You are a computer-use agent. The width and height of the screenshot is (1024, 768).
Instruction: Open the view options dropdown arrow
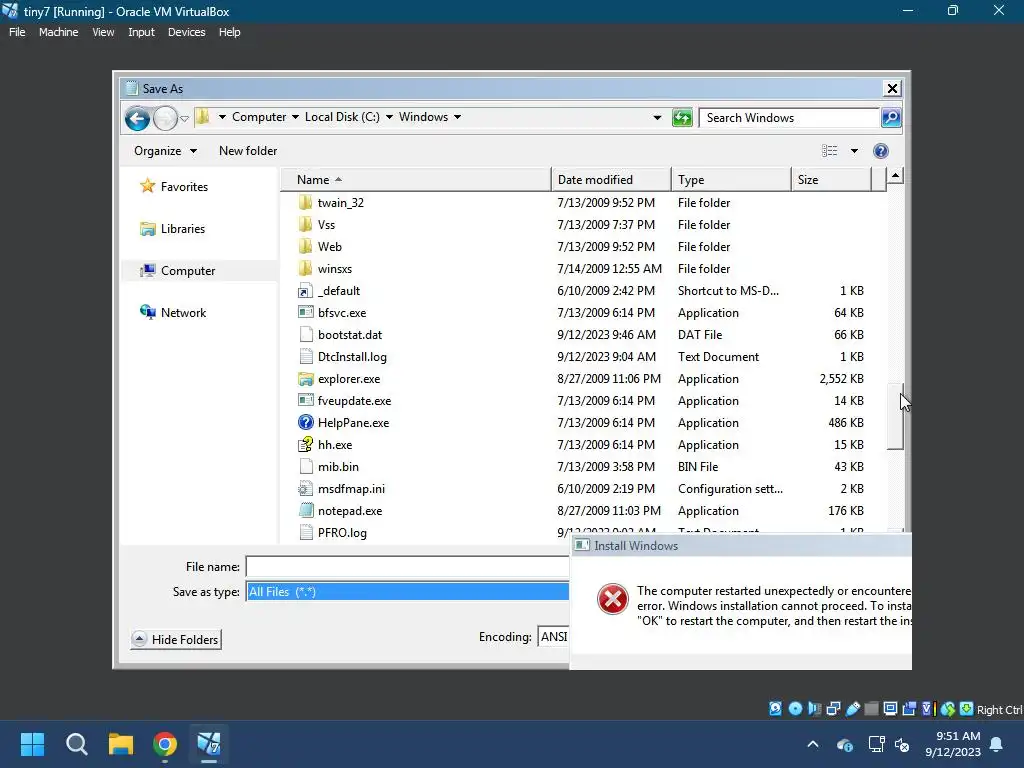854,151
